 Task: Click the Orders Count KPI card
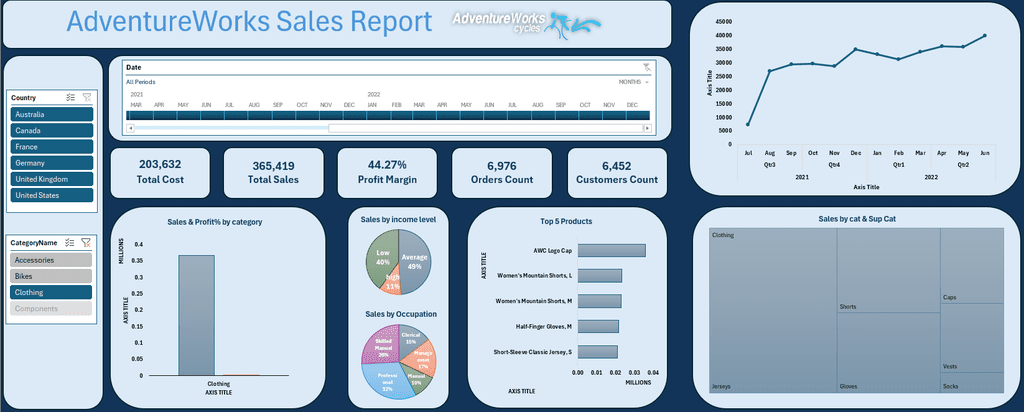pyautogui.click(x=502, y=173)
